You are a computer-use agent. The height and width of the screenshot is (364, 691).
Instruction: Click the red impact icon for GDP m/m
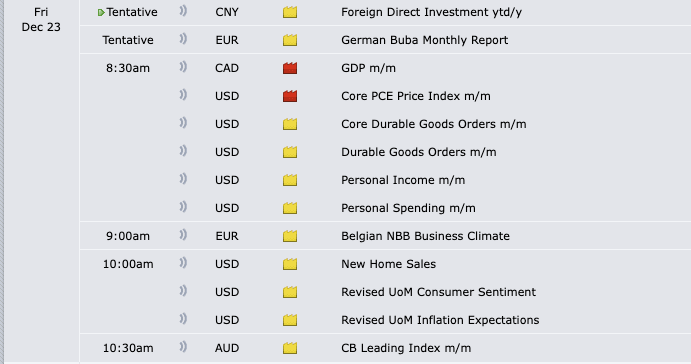[290, 68]
